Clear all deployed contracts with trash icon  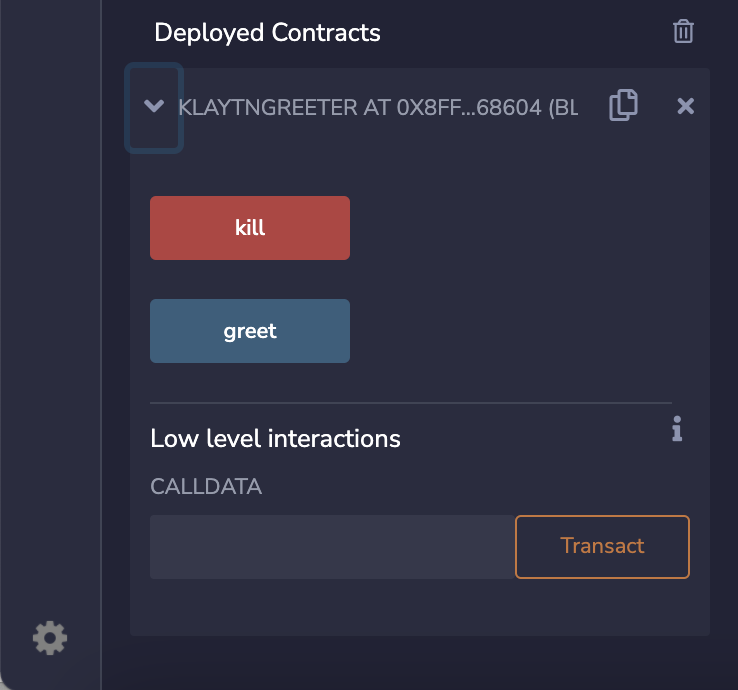point(683,32)
